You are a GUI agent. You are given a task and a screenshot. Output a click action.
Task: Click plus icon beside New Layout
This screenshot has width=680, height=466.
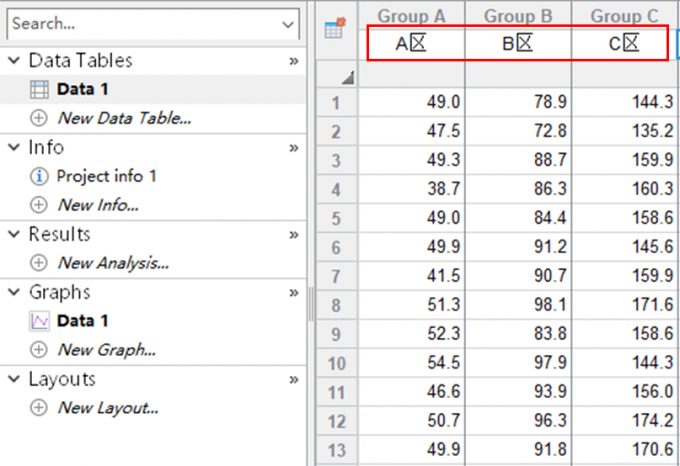point(40,408)
